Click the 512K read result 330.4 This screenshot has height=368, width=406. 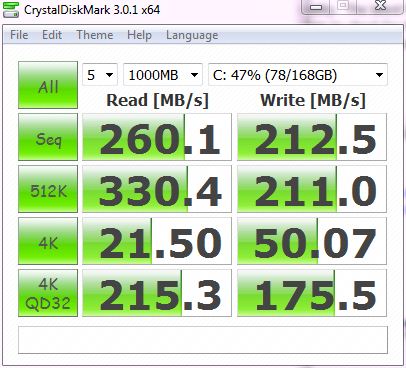[x=157, y=189]
